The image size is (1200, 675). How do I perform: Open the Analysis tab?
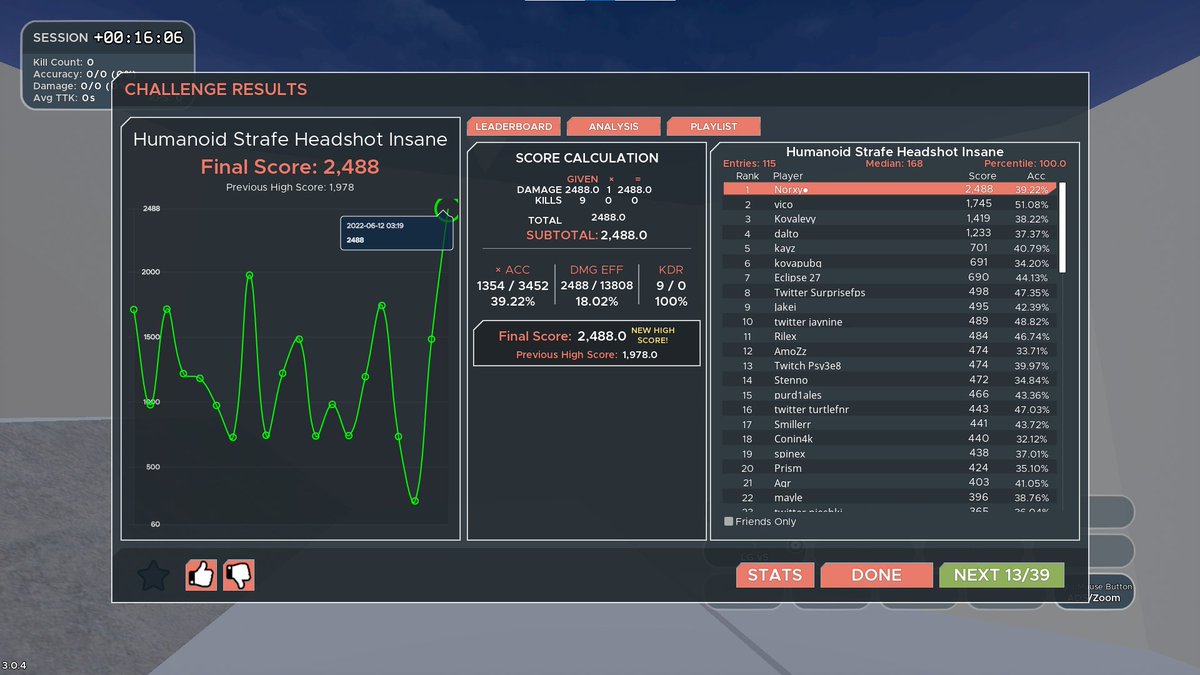(x=613, y=126)
